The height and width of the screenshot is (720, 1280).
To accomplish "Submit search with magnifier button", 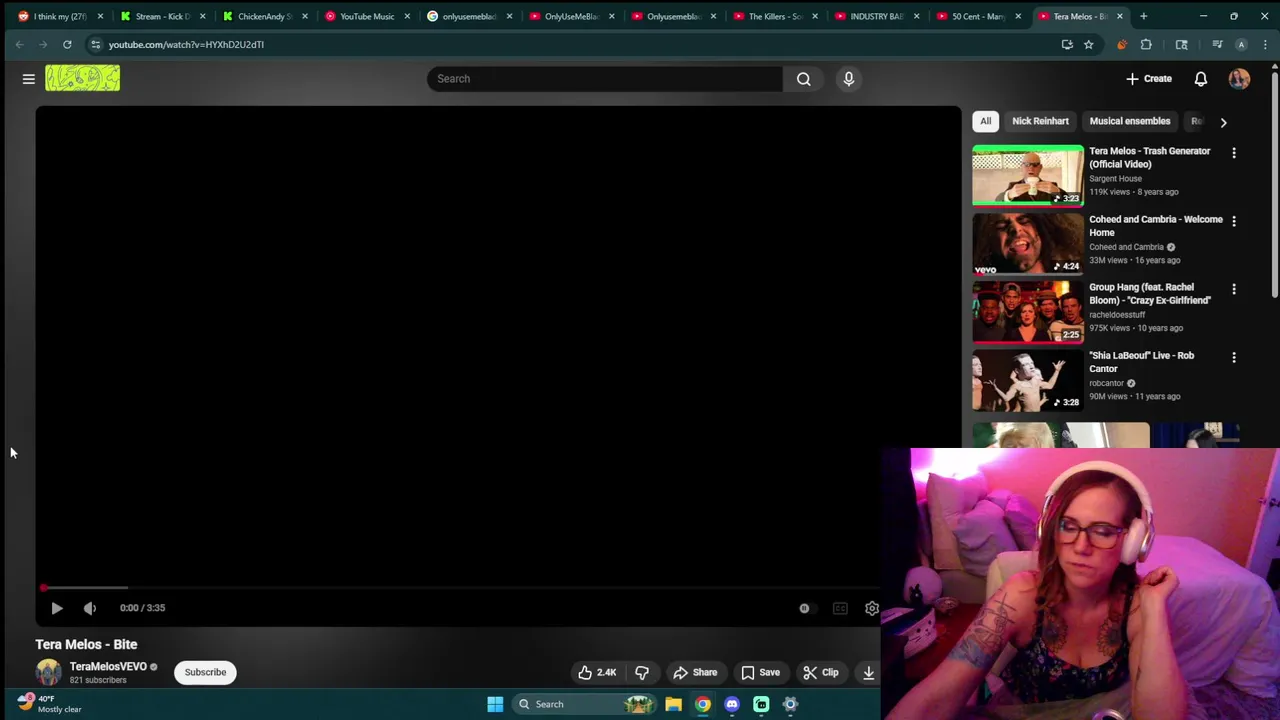I will (x=804, y=79).
